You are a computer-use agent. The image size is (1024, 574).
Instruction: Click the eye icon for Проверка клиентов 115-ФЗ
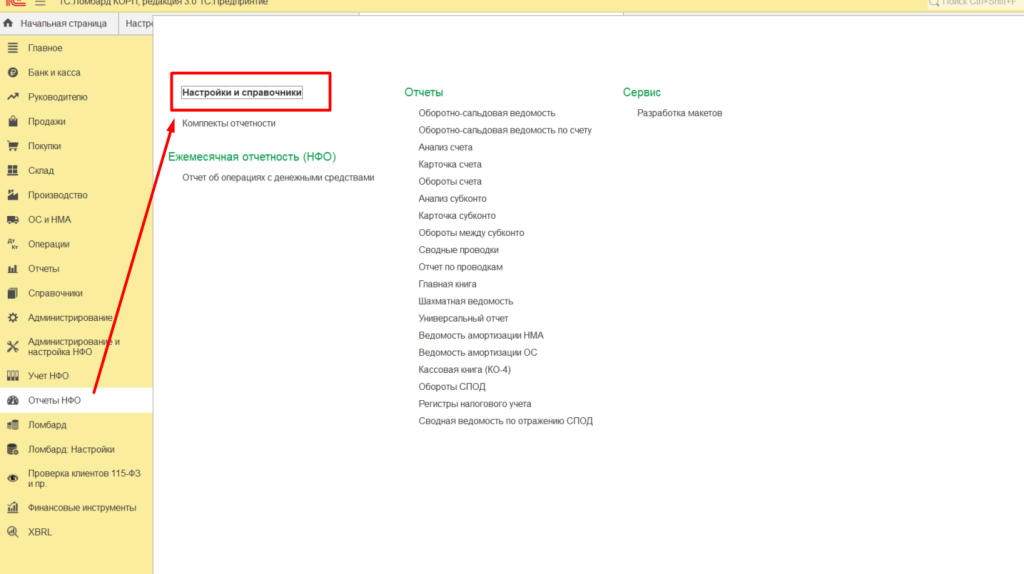(13, 478)
